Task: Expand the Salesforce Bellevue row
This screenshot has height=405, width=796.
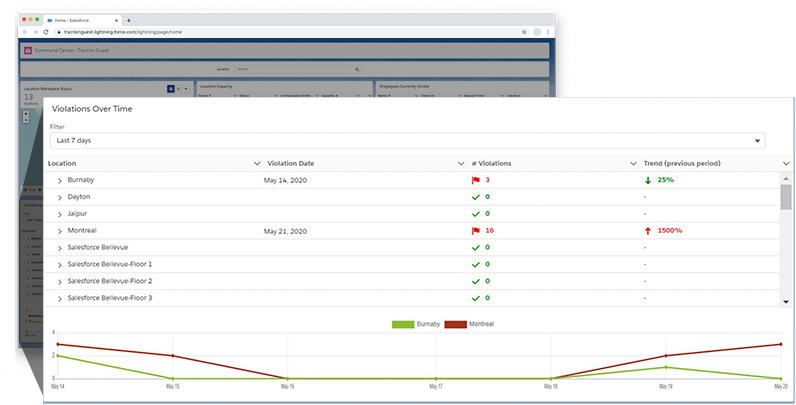Action: tap(59, 248)
